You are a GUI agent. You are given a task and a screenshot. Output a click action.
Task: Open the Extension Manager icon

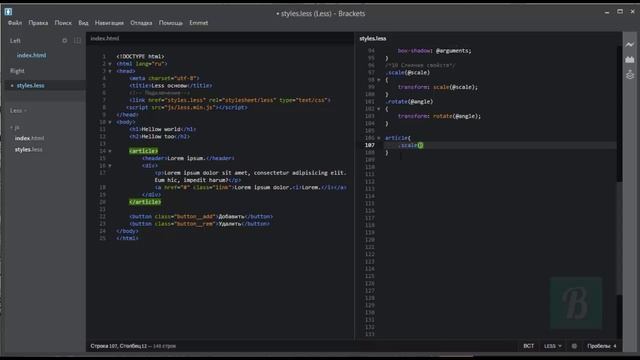coord(630,60)
